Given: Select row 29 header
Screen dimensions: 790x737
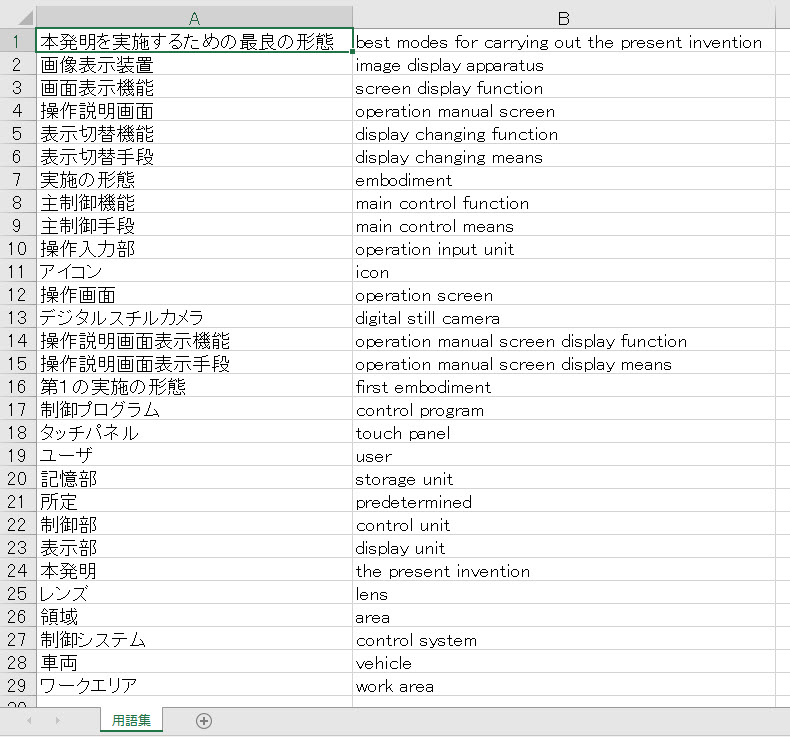Looking at the screenshot, I should point(17,686).
